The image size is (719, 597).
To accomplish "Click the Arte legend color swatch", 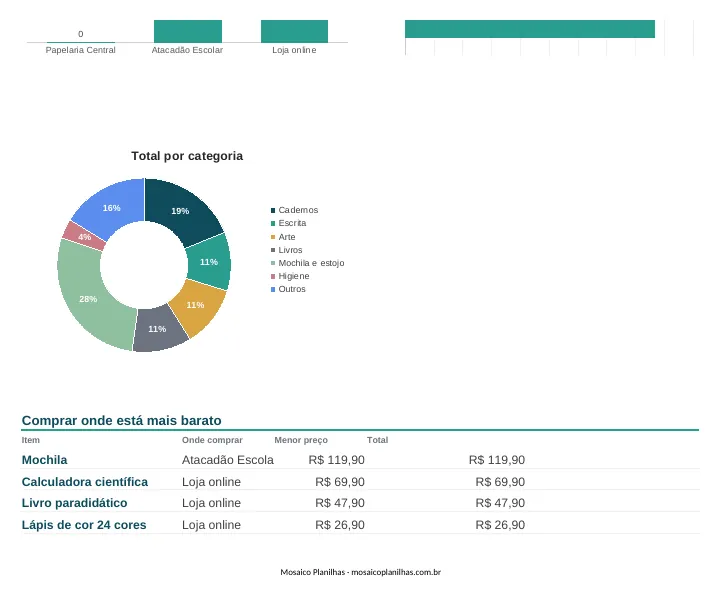I will (273, 237).
